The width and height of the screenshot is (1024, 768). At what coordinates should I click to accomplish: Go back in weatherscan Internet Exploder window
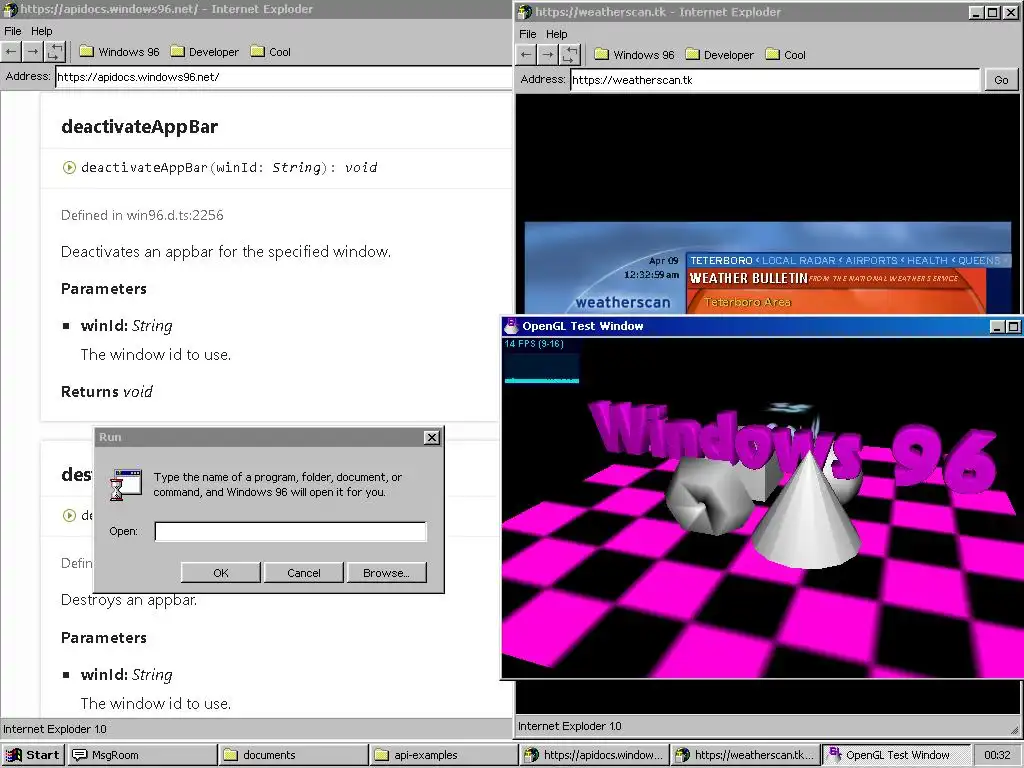(x=526, y=55)
